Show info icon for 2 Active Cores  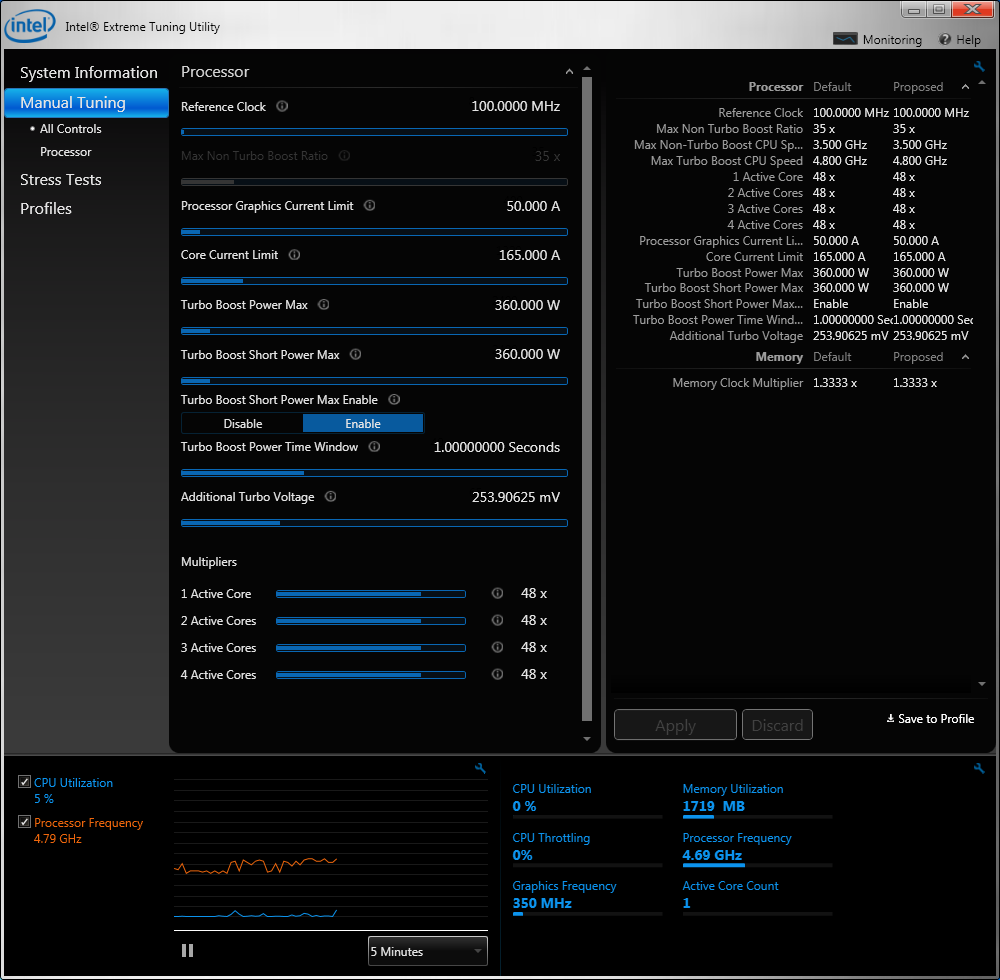tap(497, 620)
